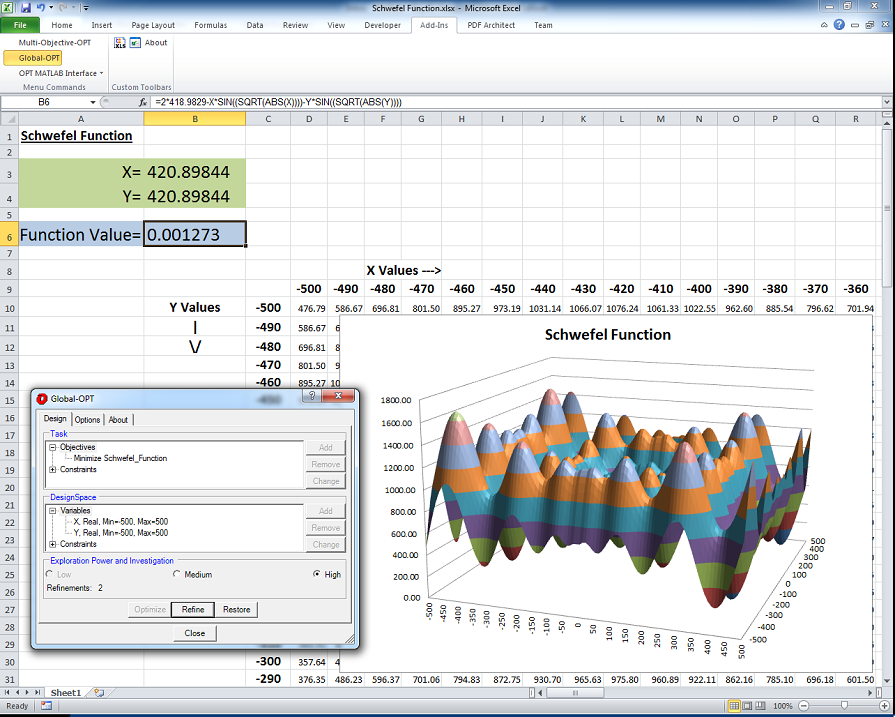This screenshot has width=895, height=717.
Task: Click the formula bar input
Action: coord(516,102)
